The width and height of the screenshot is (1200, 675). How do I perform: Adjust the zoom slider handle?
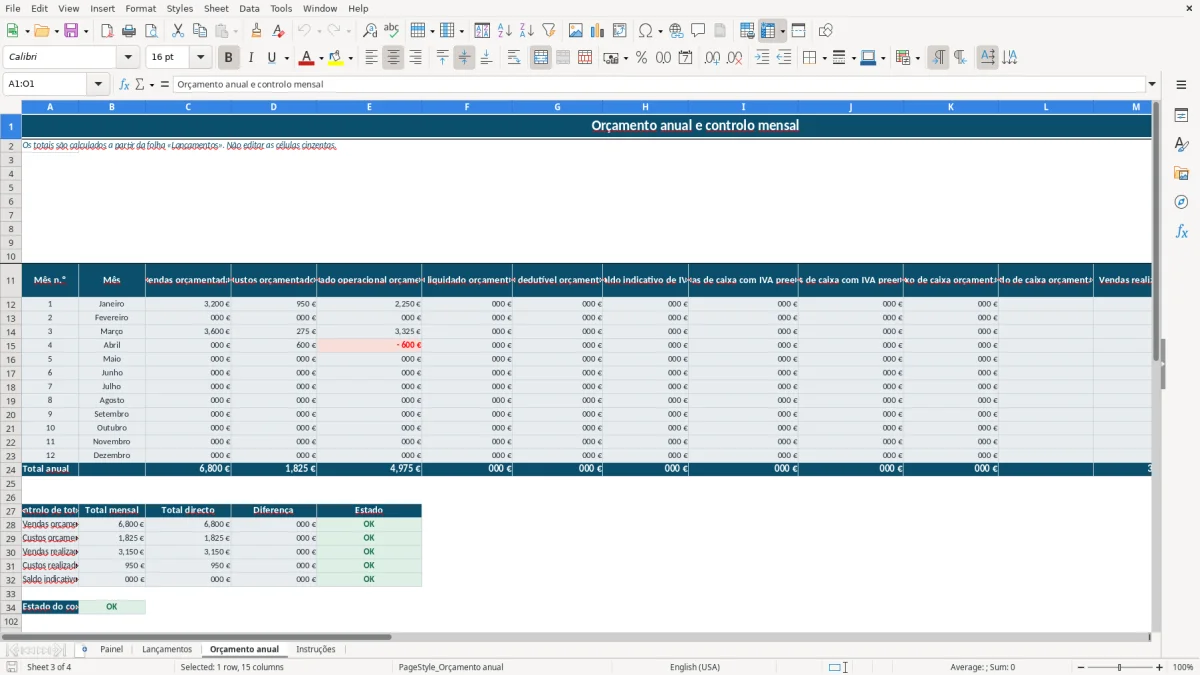coord(1119,667)
